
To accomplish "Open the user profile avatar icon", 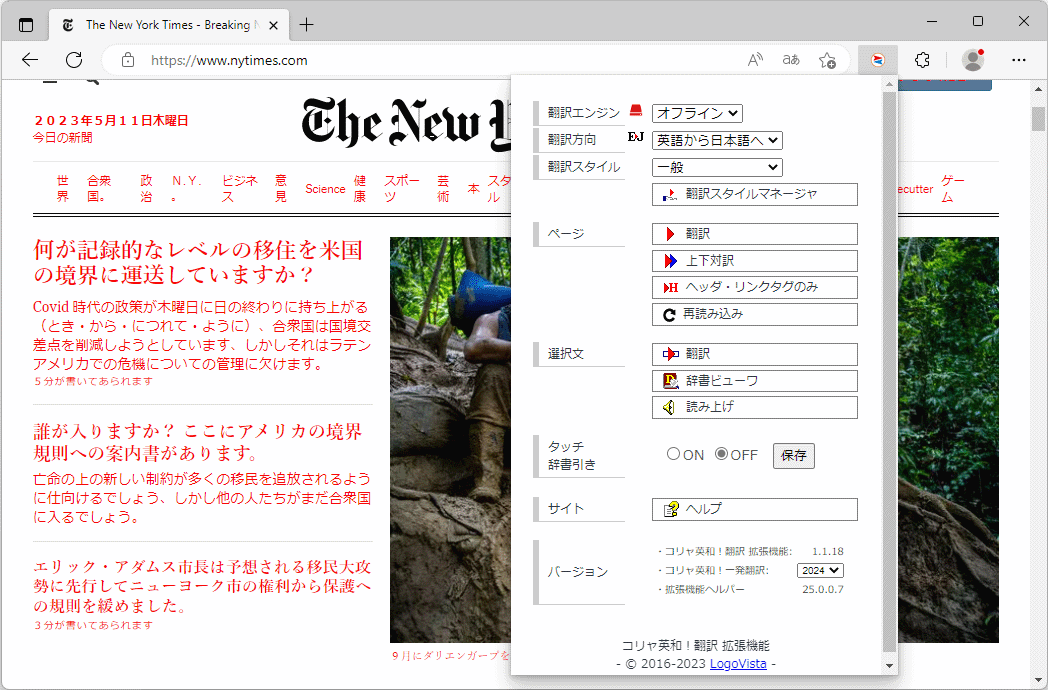I will [x=972, y=60].
